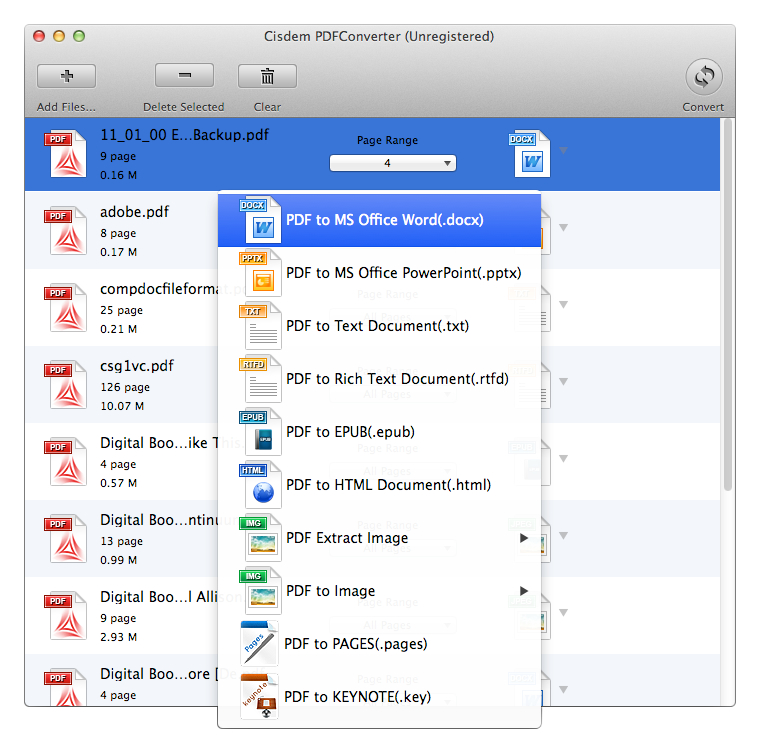Open format arrow for the 13 page file row
760x745 pixels.
tap(563, 536)
